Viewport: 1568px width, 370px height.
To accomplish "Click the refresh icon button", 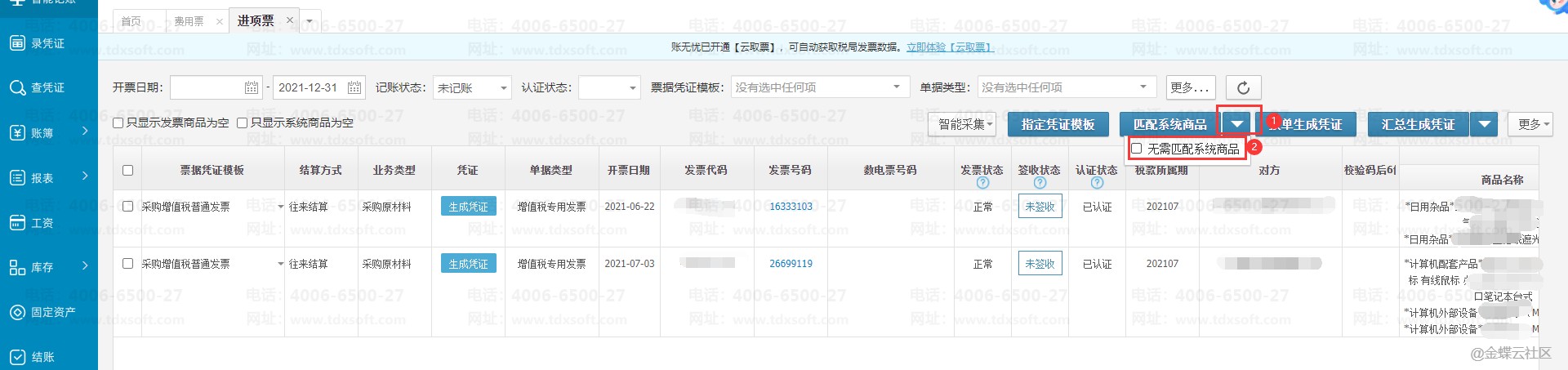I will (x=1243, y=87).
